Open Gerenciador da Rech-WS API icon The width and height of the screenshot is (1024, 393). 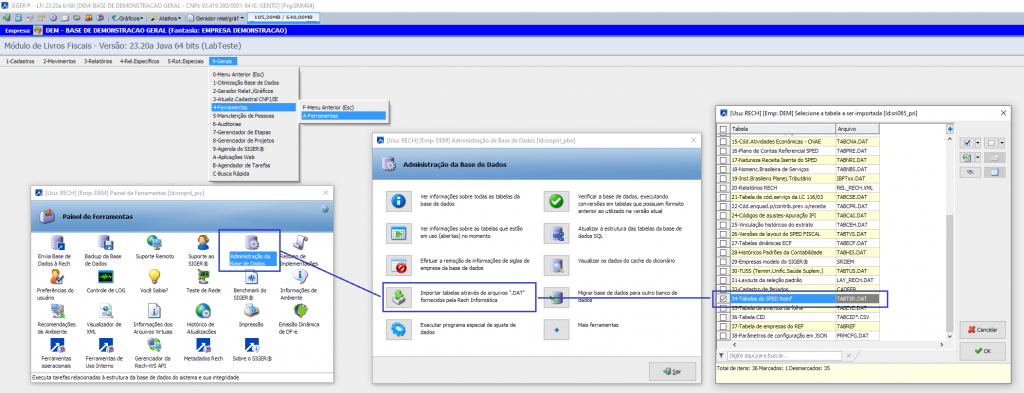pos(154,345)
